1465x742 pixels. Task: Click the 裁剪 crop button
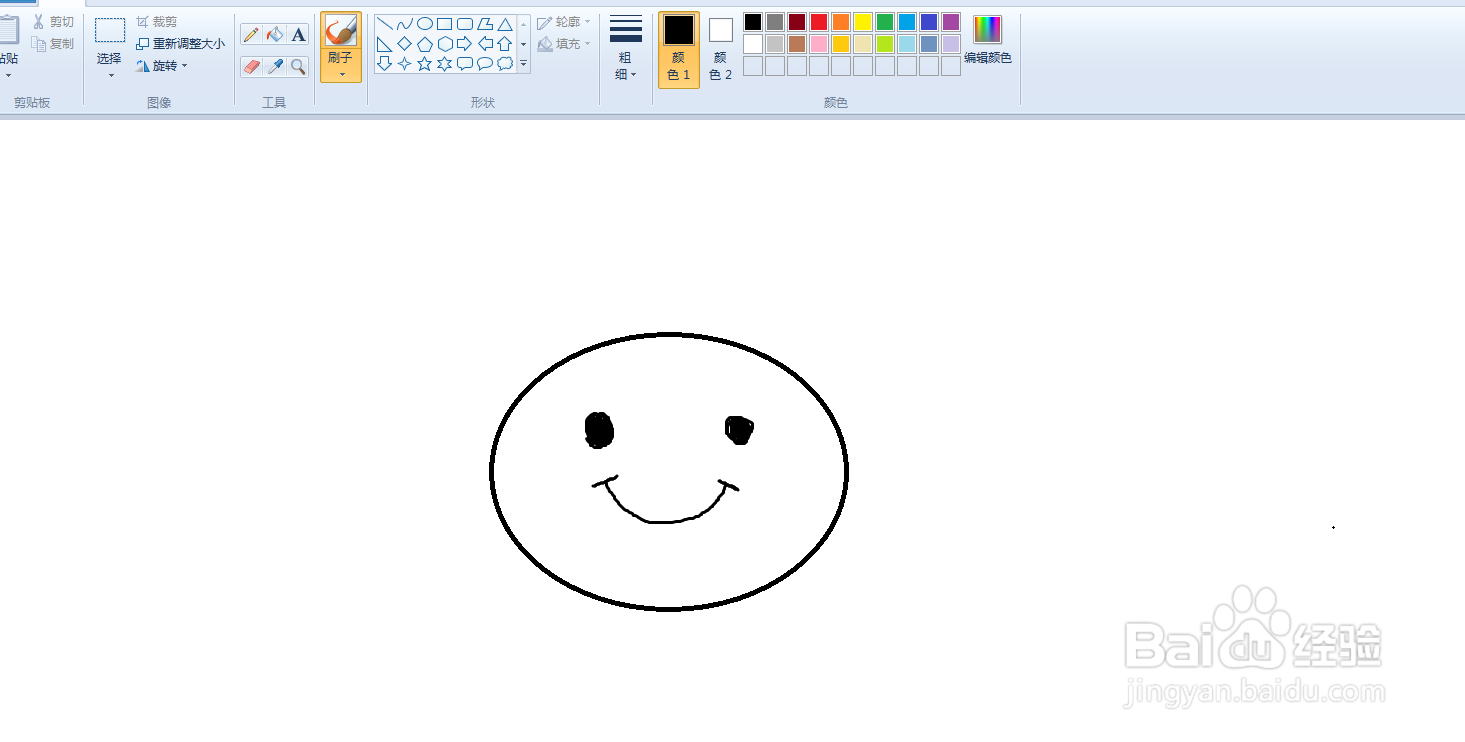point(157,22)
